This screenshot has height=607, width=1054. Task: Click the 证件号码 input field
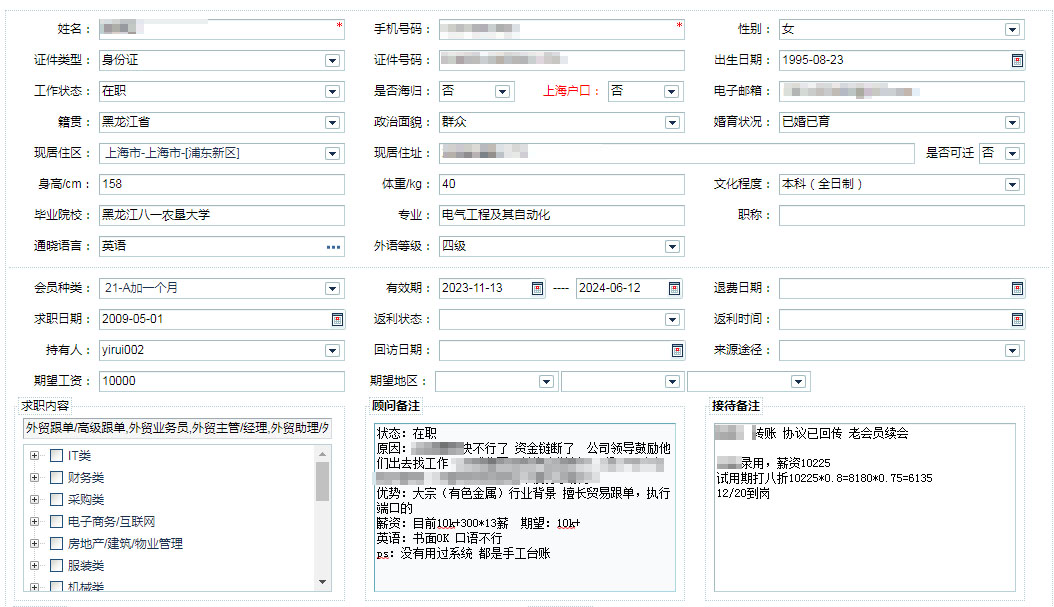pyautogui.click(x=561, y=60)
